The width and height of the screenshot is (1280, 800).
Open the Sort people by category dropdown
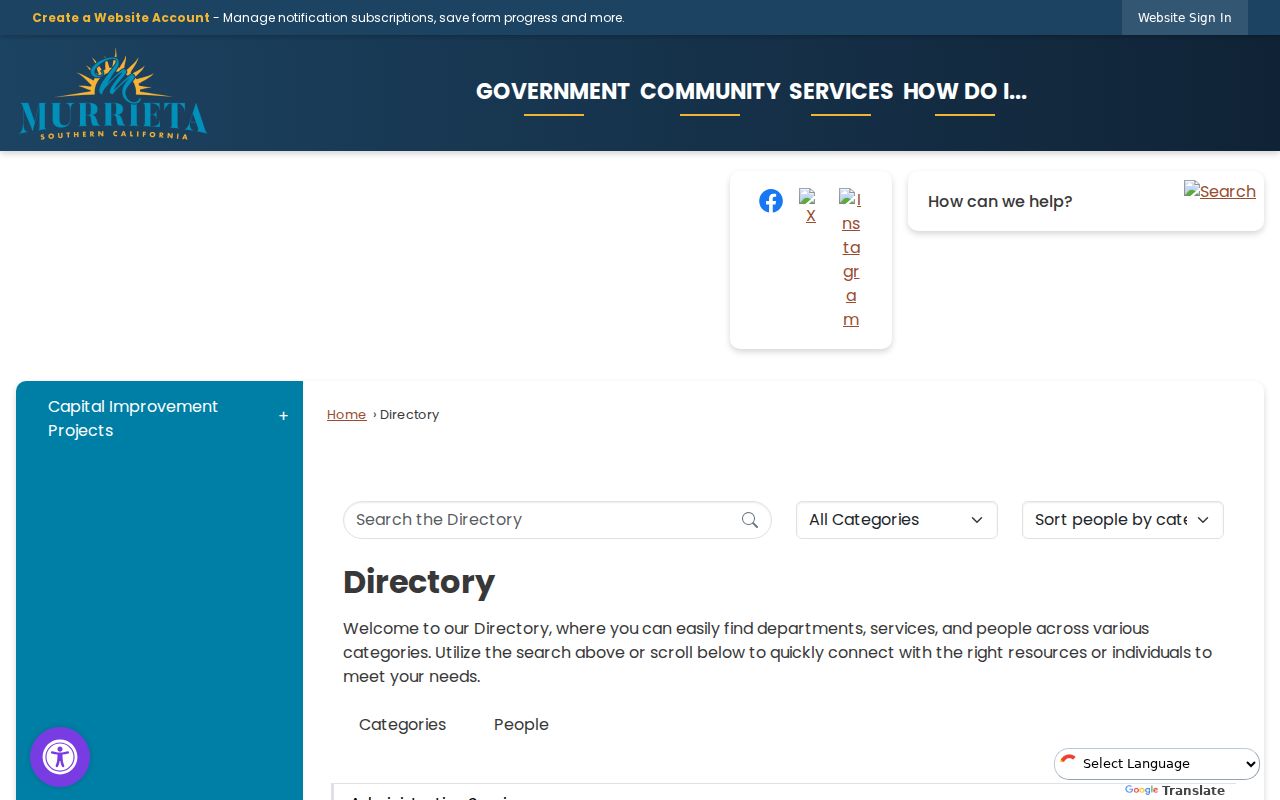coord(1123,520)
